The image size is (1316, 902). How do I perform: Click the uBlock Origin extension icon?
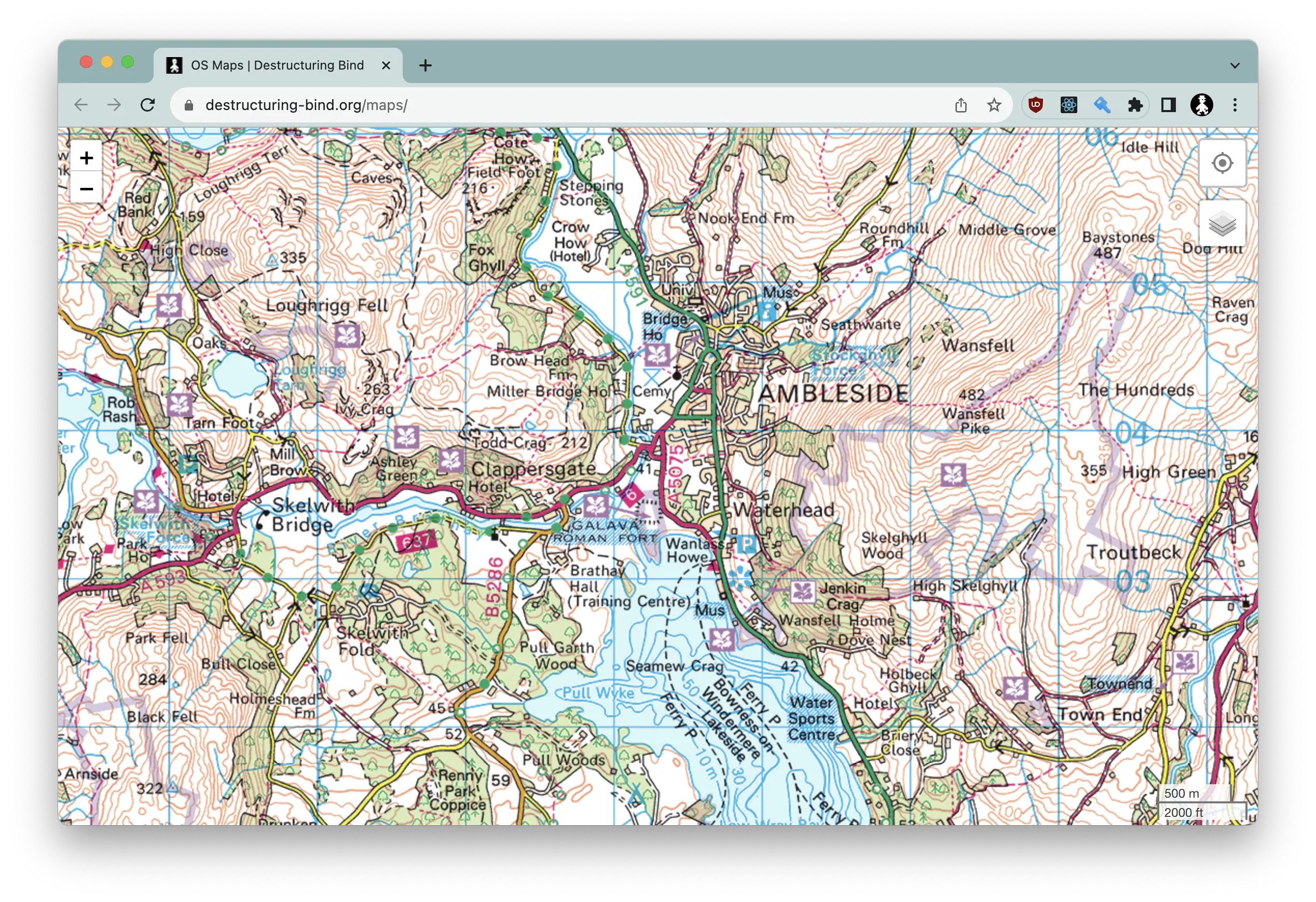point(1036,105)
